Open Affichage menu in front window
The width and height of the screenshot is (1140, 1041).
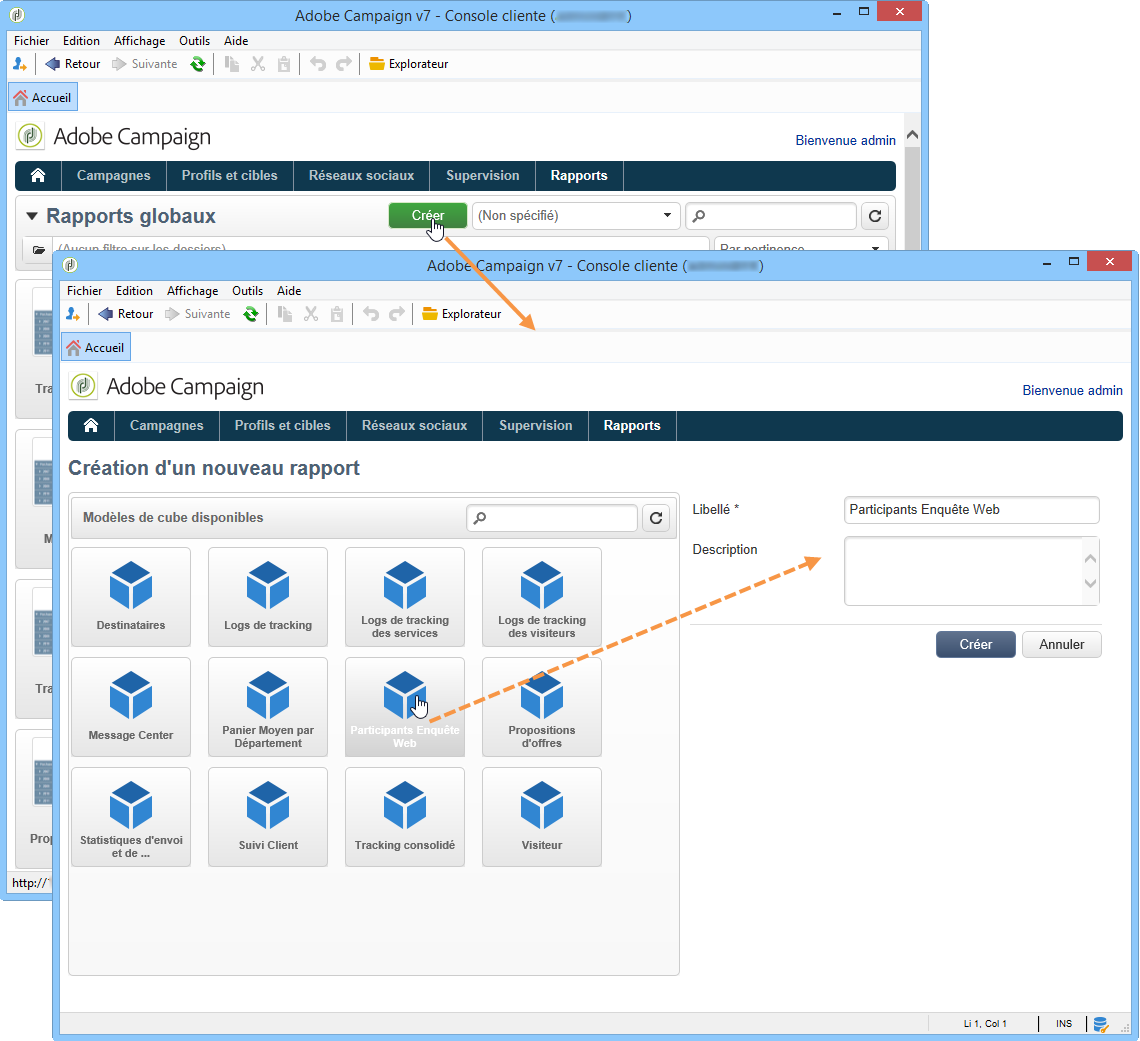[x=193, y=291]
